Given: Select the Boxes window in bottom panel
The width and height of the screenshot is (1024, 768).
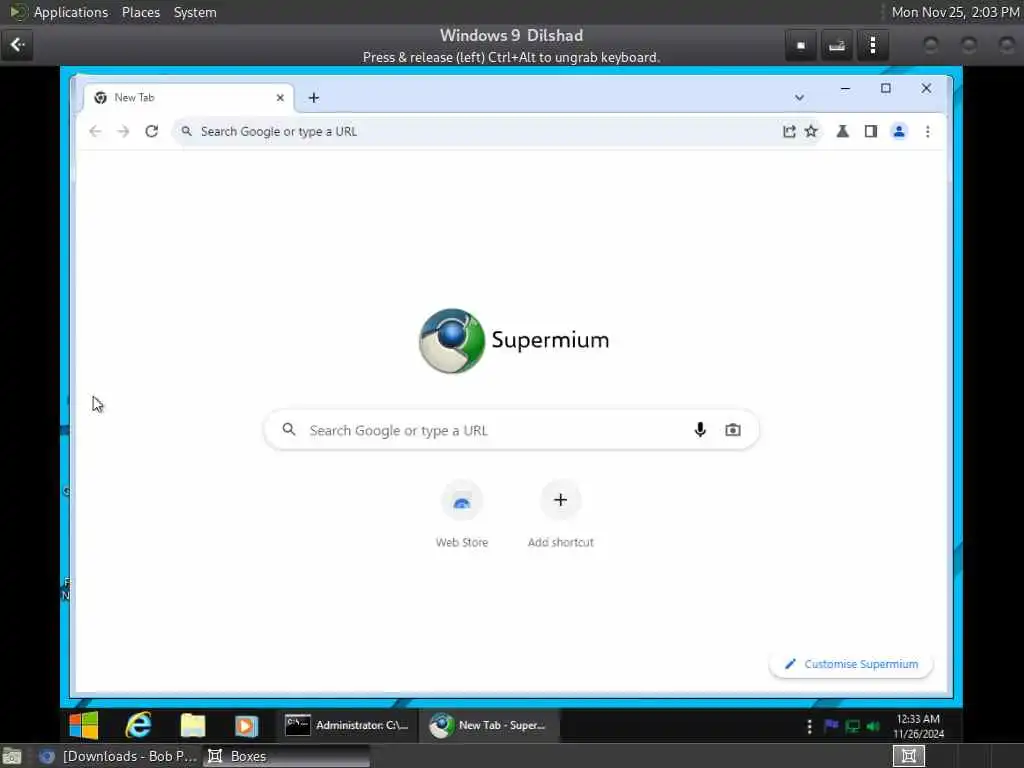Looking at the screenshot, I should [x=286, y=756].
